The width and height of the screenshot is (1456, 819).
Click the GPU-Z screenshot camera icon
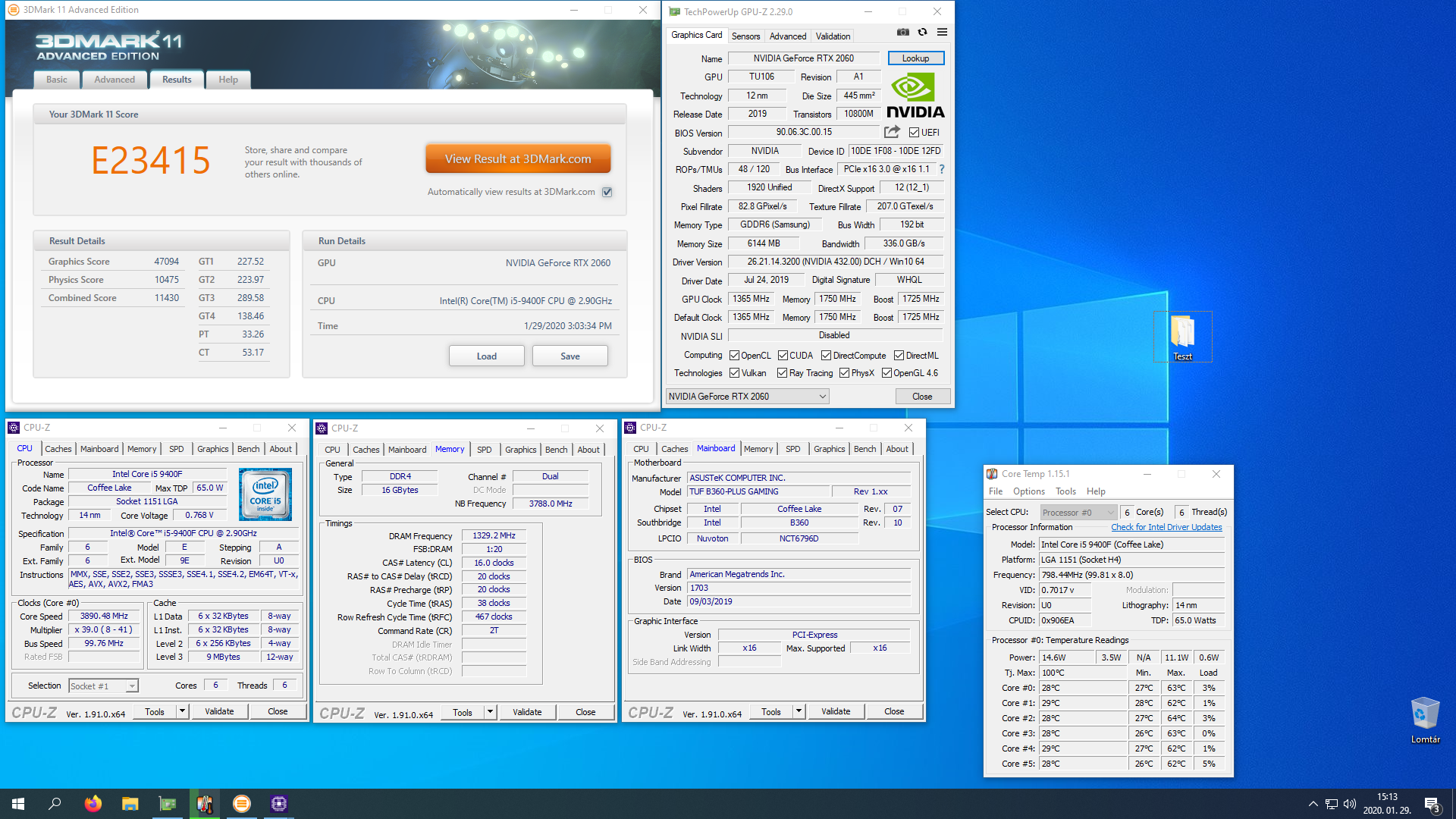coord(902,32)
